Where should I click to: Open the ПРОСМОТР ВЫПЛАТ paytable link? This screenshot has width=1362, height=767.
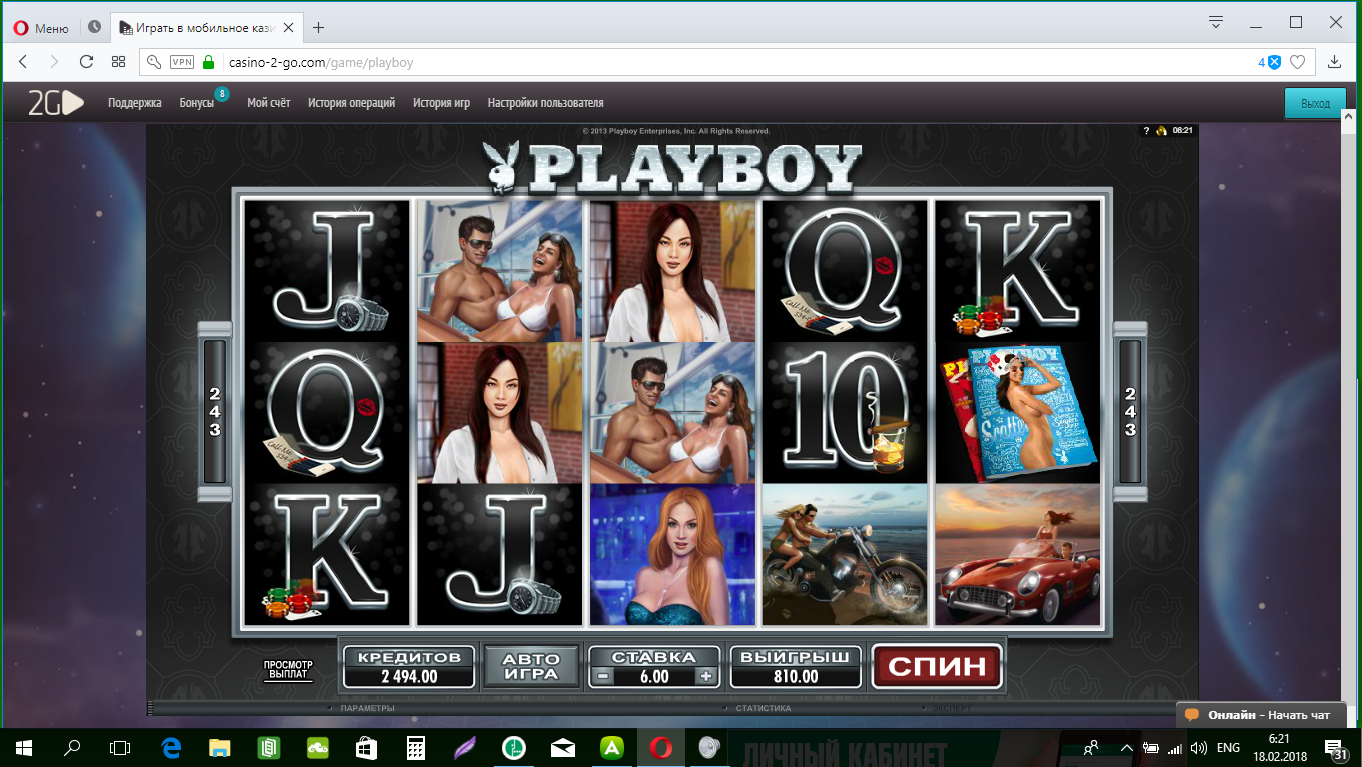[288, 670]
